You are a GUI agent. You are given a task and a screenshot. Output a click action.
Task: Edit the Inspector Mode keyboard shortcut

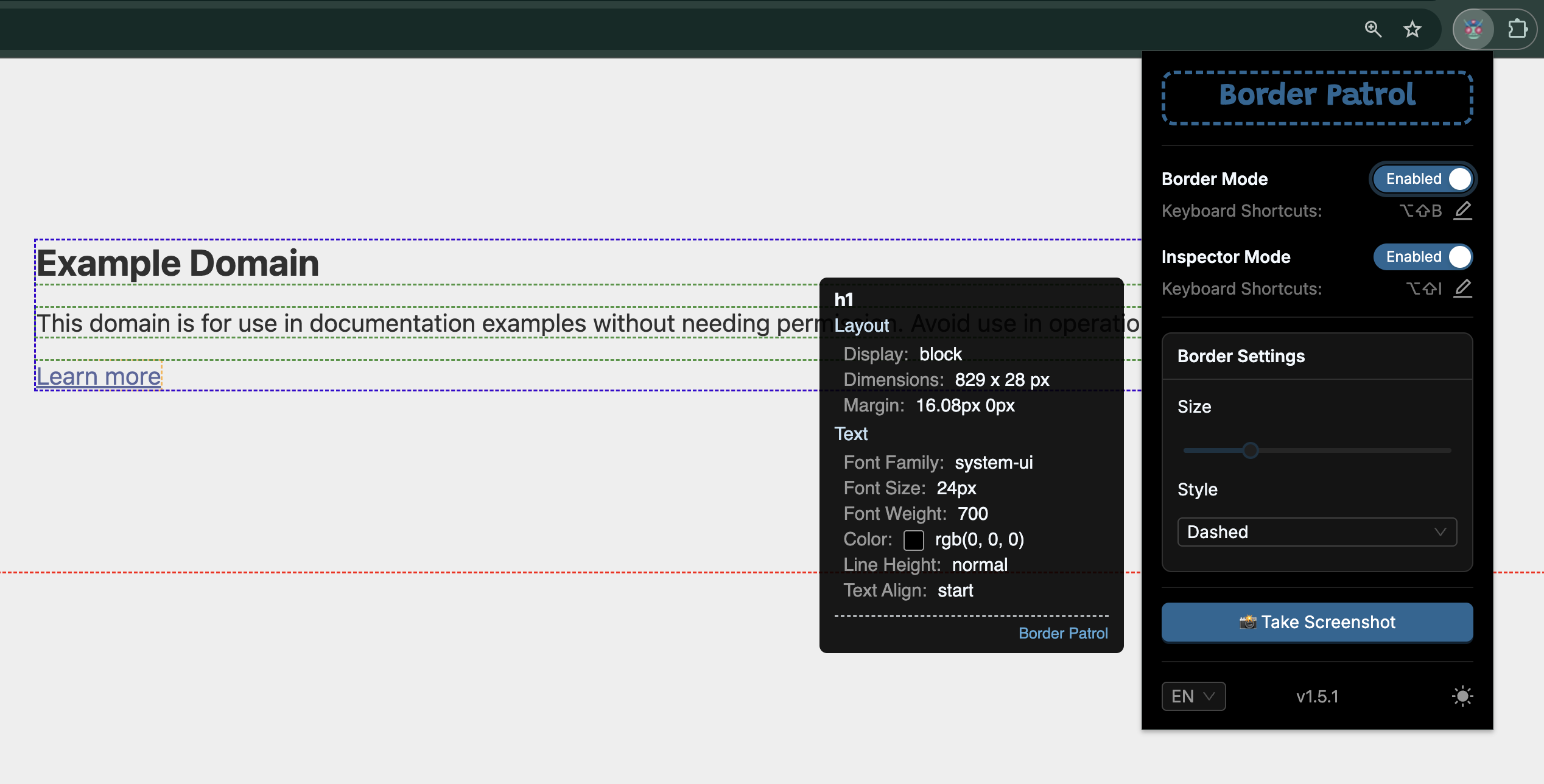1462,289
